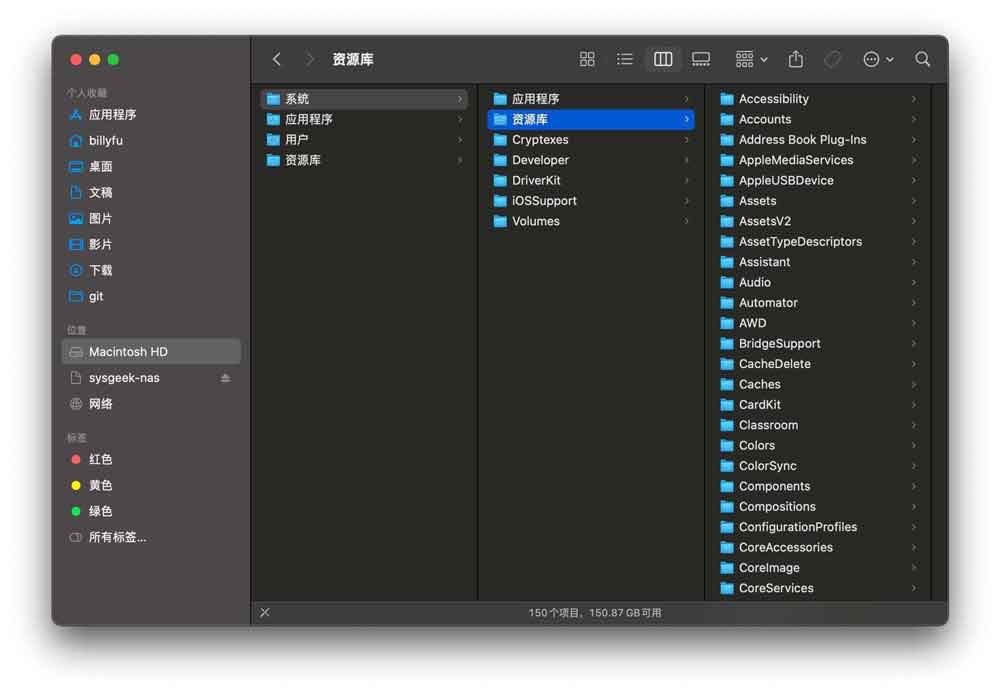Screen dimensions: 1000x694
Task: Select the CoreServices folder
Action: pos(775,588)
